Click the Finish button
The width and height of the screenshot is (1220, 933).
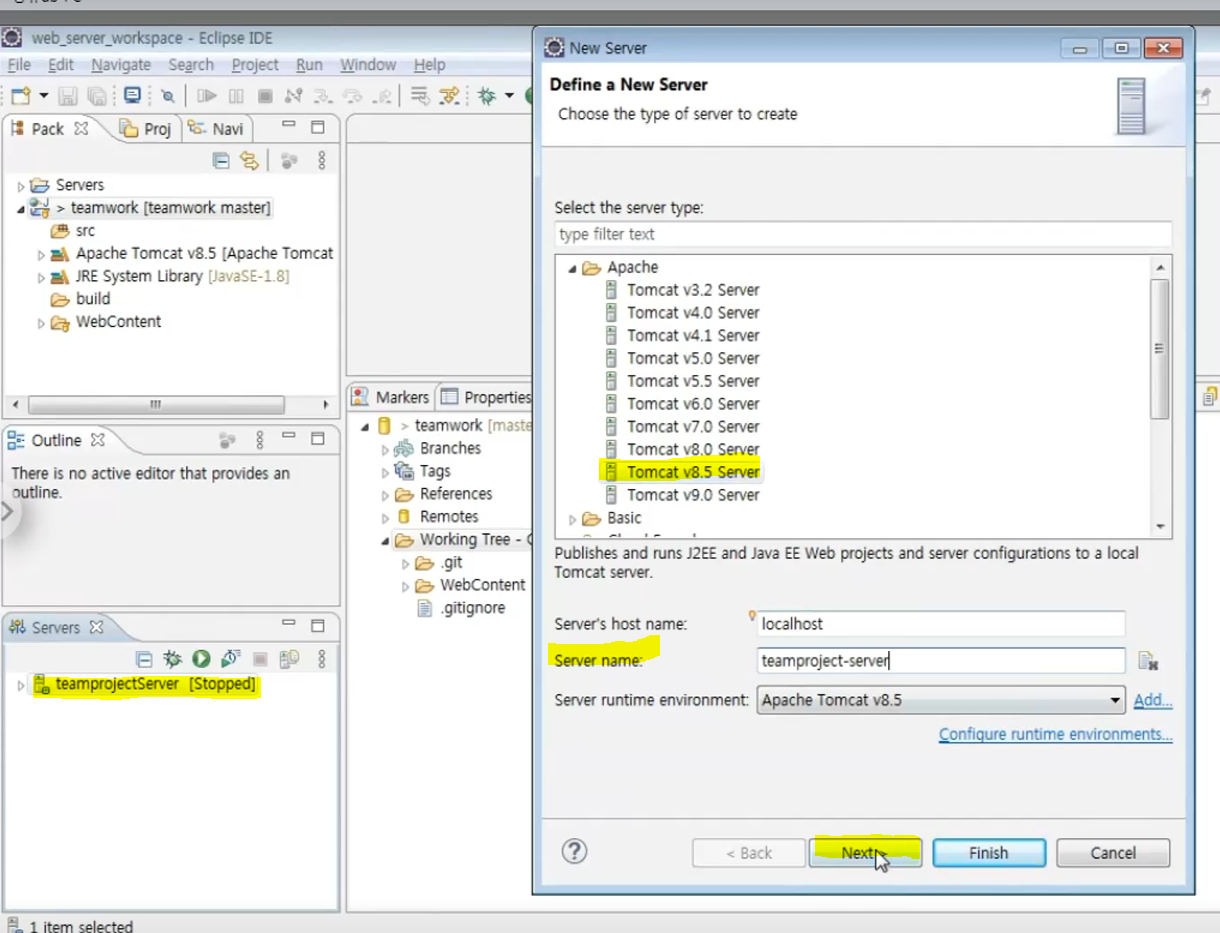point(989,853)
